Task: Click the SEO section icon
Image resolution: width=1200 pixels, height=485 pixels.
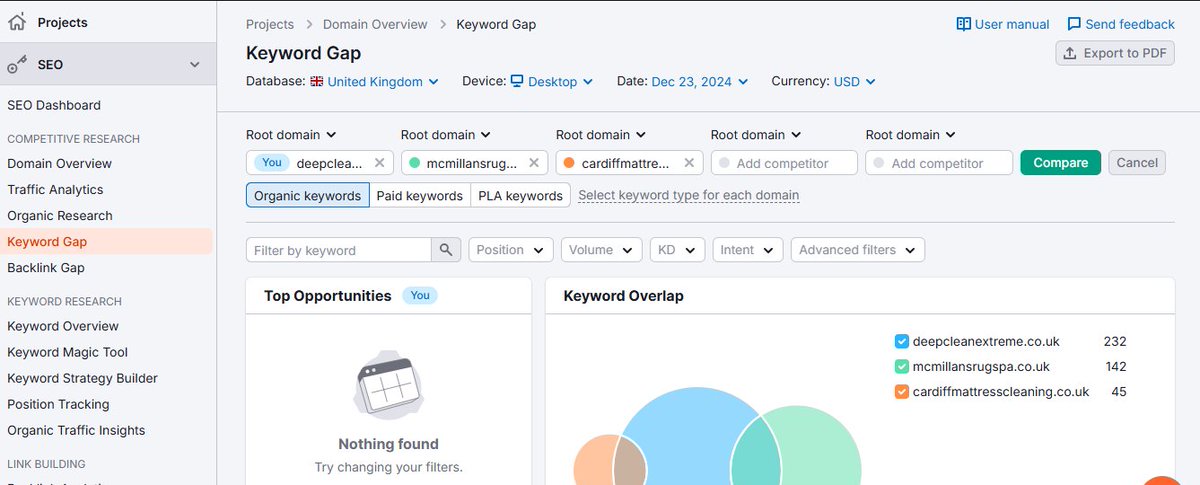Action: 17,65
